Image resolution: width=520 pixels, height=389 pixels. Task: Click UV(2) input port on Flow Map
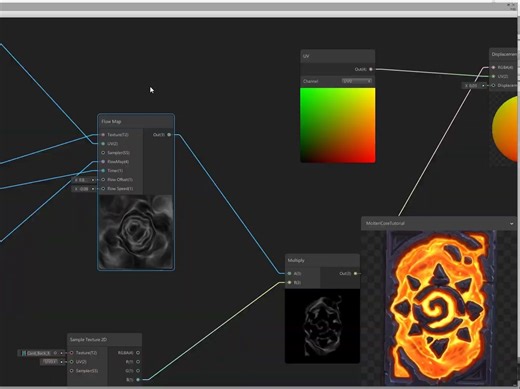(x=103, y=144)
